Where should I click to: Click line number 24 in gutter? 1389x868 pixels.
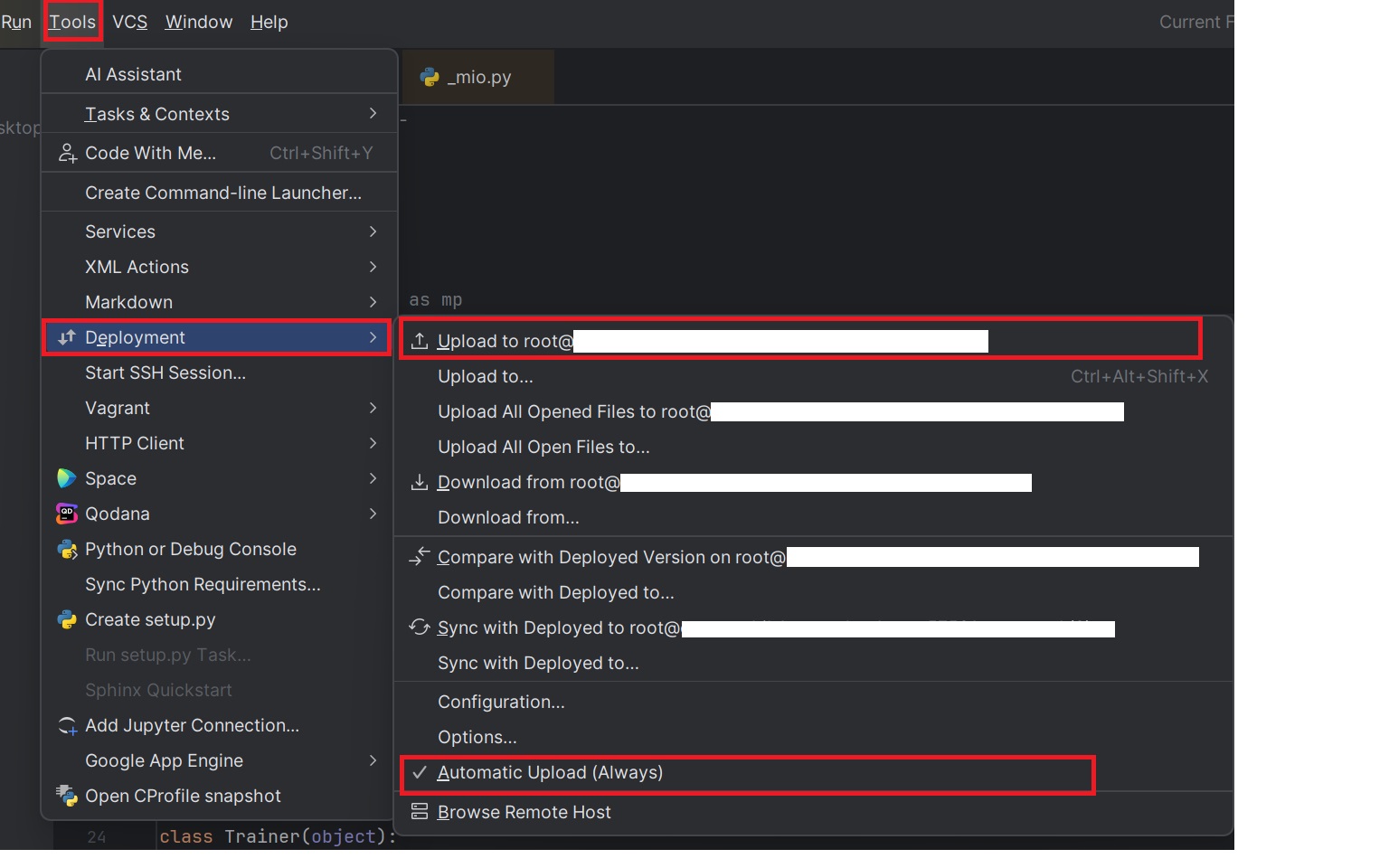pos(97,837)
